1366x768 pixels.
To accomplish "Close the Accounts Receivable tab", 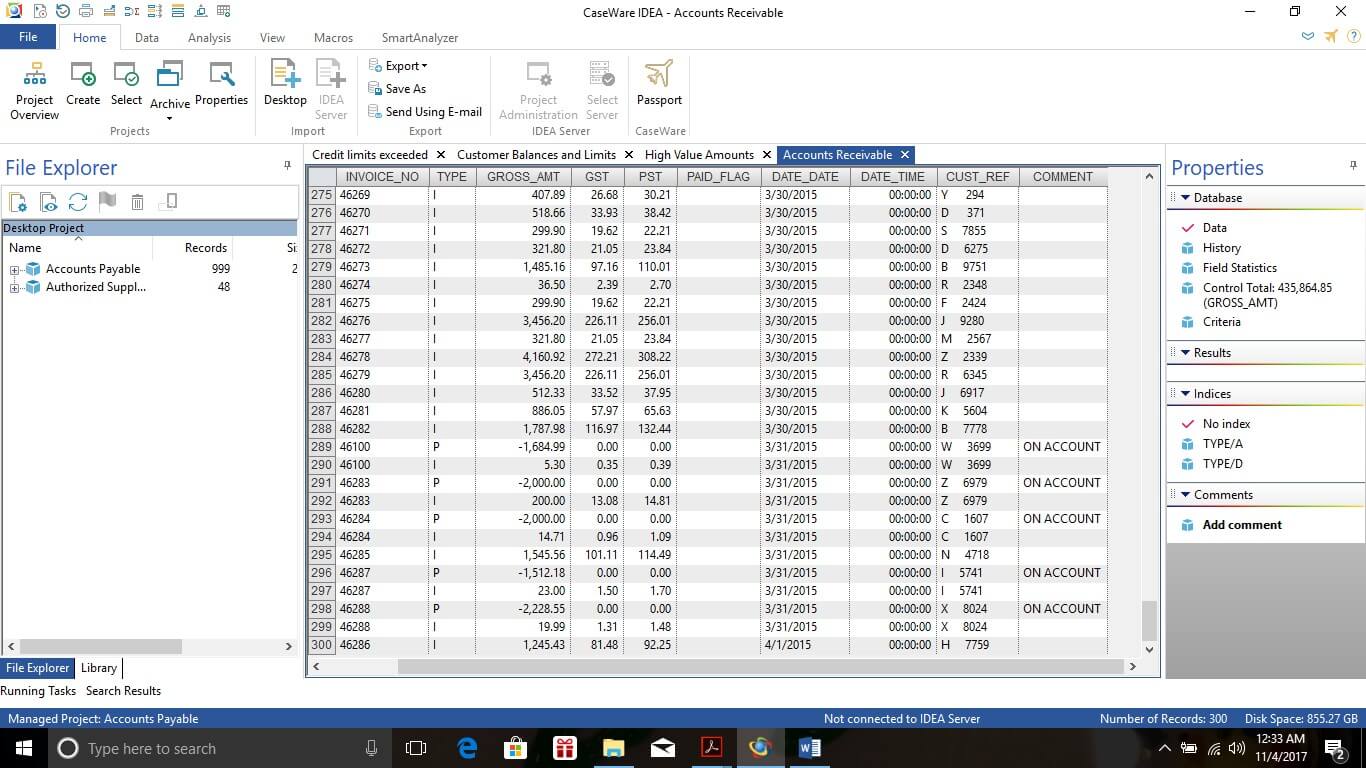I will pyautogui.click(x=904, y=155).
